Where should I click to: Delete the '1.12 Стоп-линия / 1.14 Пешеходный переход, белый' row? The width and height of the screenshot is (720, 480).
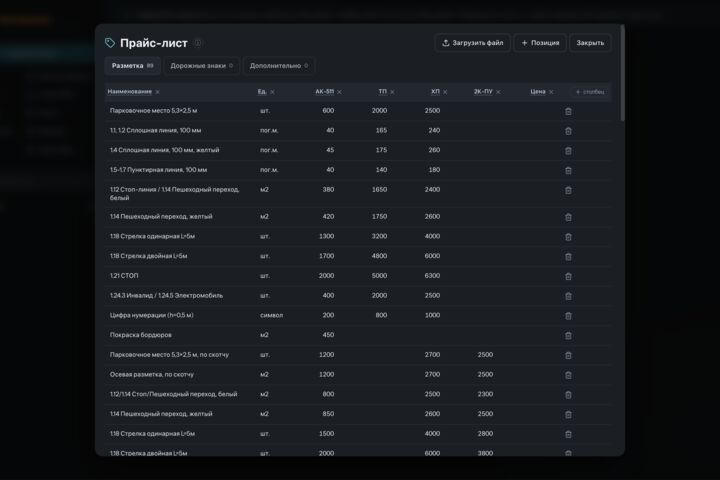click(x=568, y=190)
